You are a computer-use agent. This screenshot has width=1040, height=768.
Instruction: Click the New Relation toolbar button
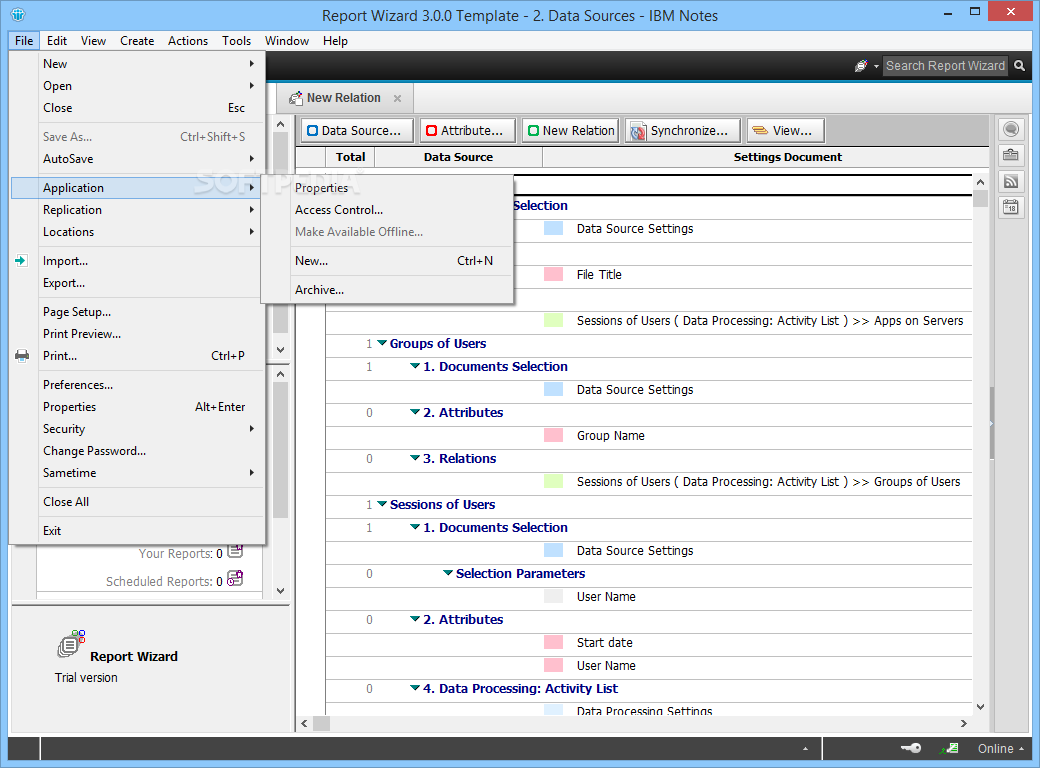571,131
